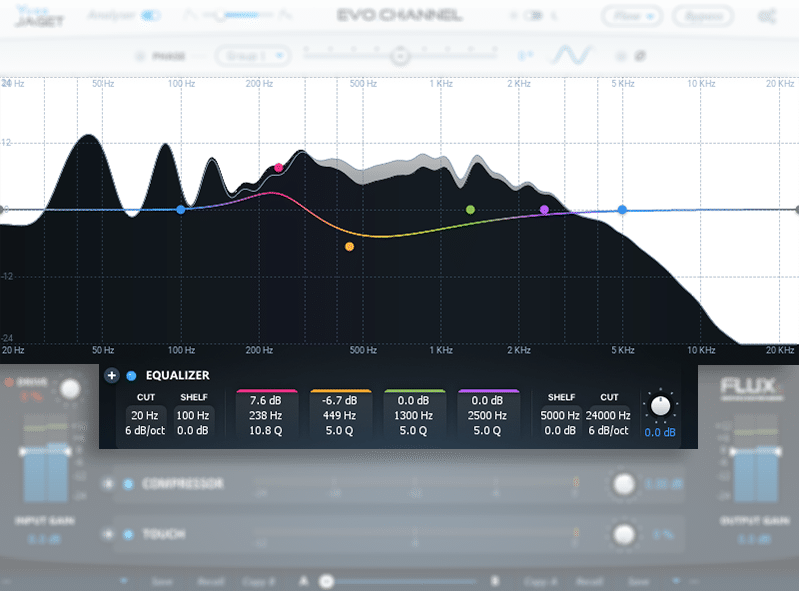Image resolution: width=799 pixels, height=591 pixels.
Task: Select the blue low shelf node at 100 Hz
Action: point(180,209)
